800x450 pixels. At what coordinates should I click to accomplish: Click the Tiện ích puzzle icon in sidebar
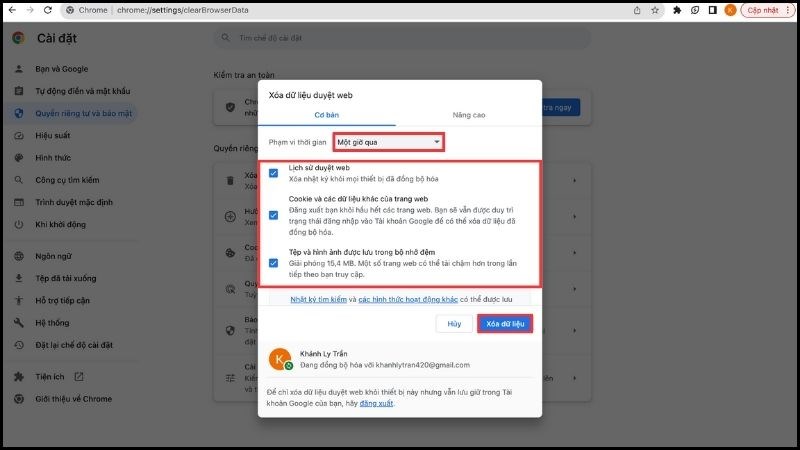(x=19, y=377)
